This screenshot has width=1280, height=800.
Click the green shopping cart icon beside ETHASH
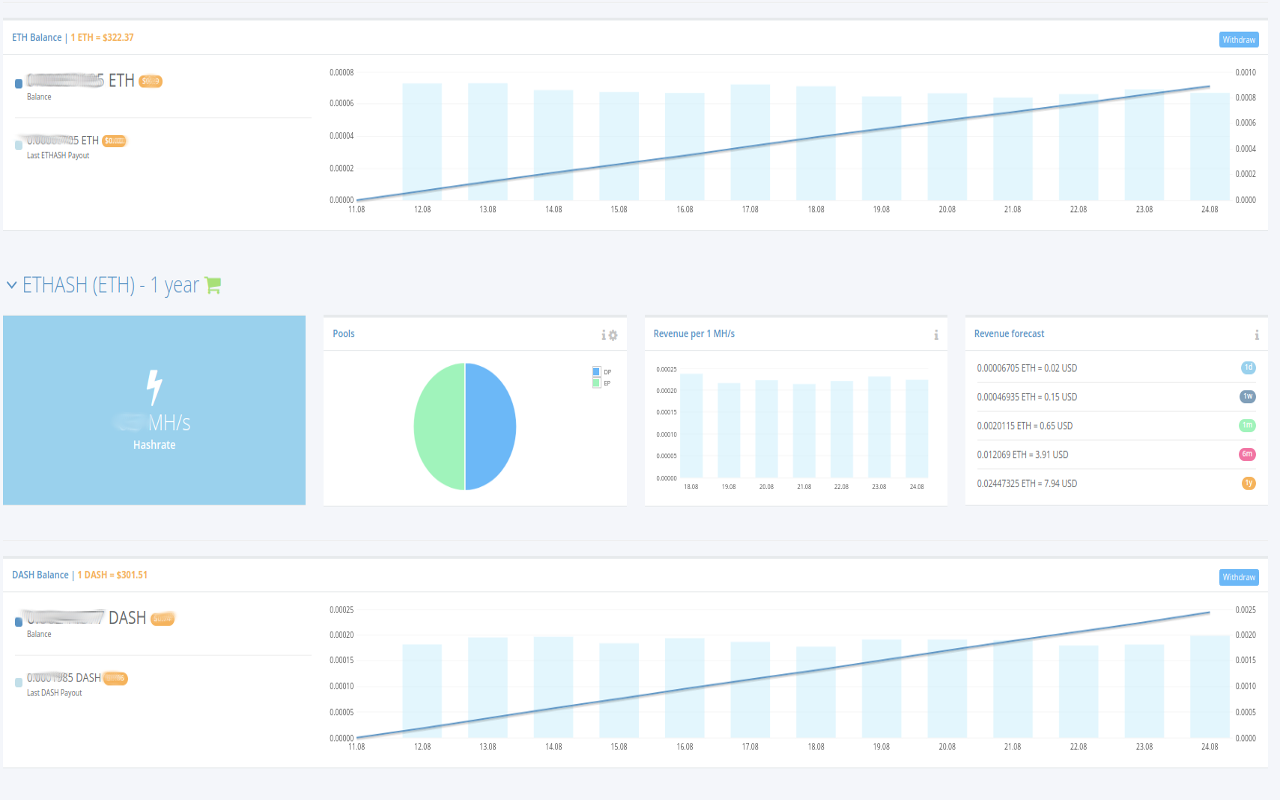(213, 285)
